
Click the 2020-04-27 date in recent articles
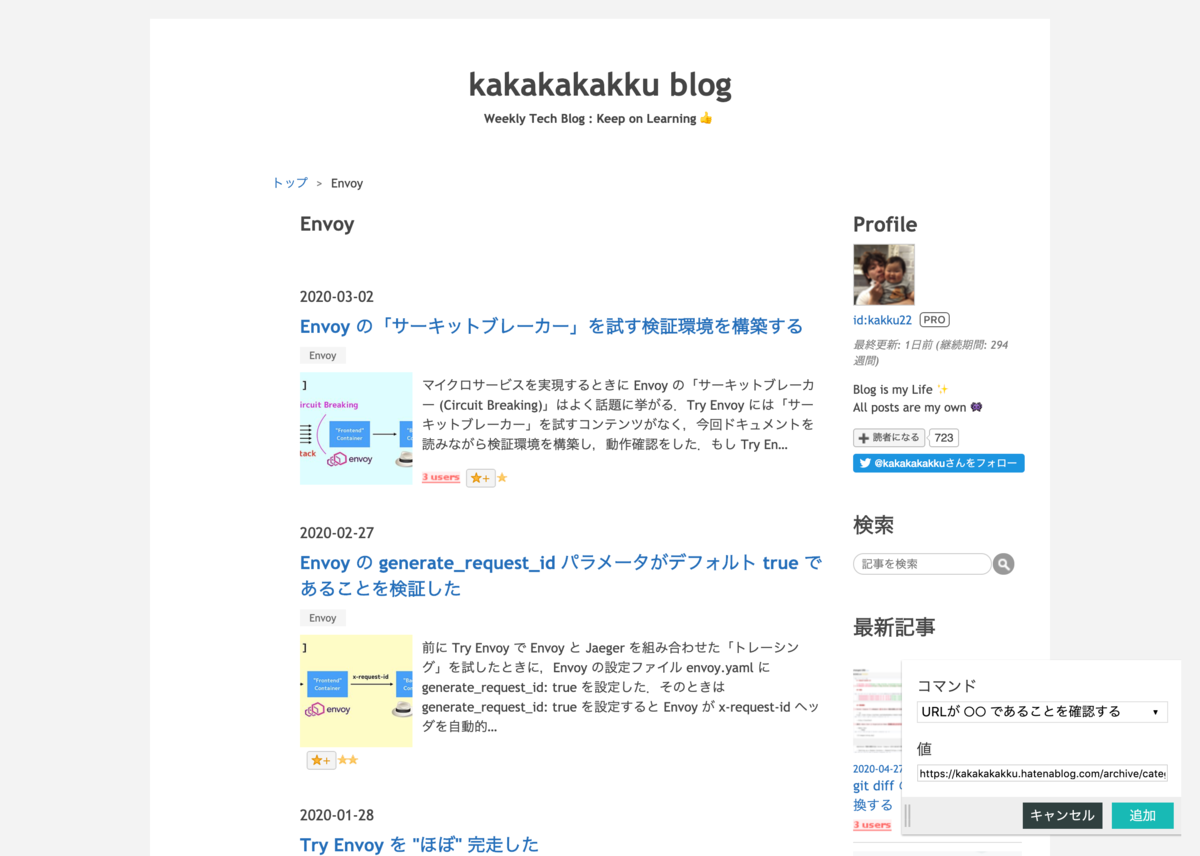(877, 769)
